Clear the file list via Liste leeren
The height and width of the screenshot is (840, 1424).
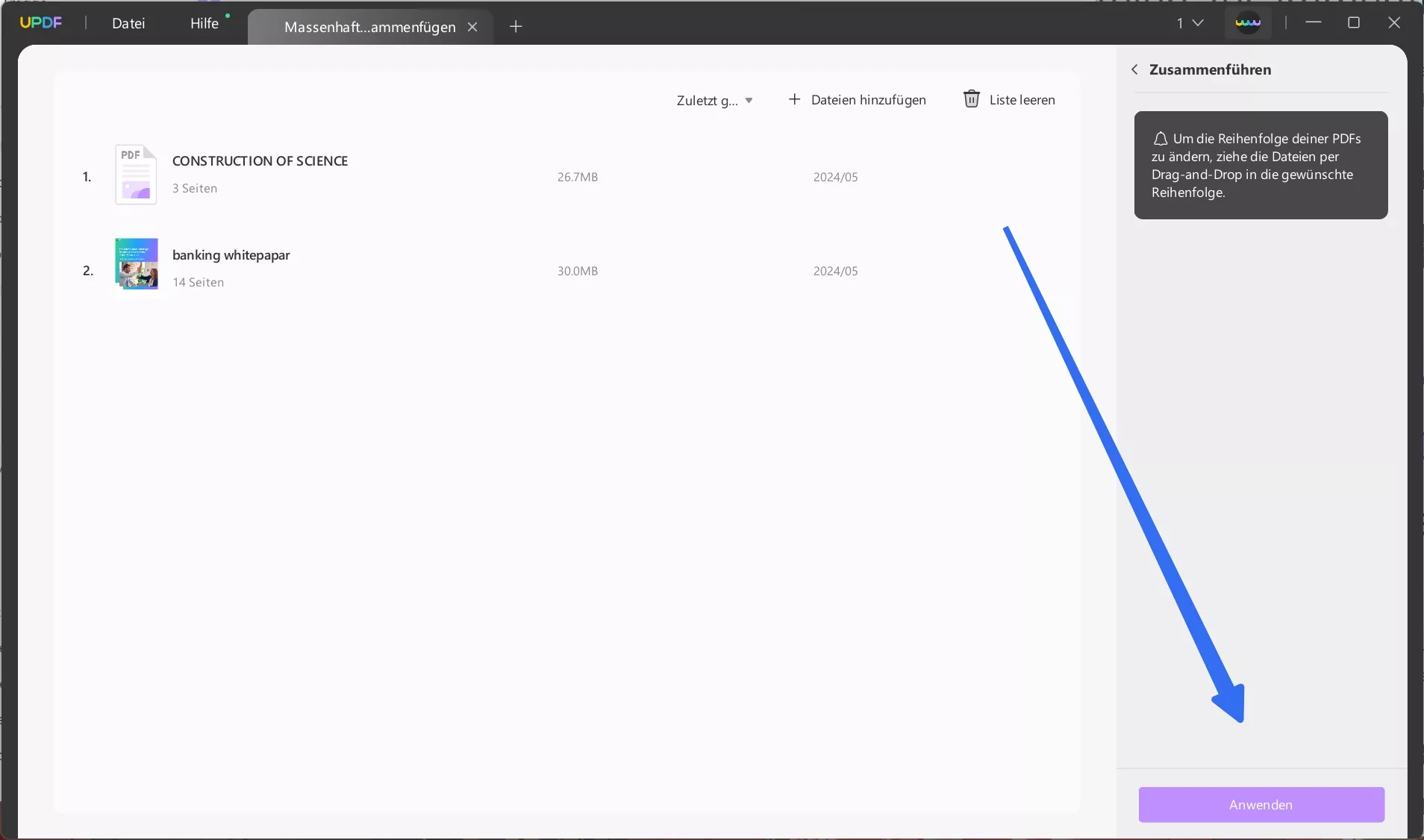(x=1022, y=99)
